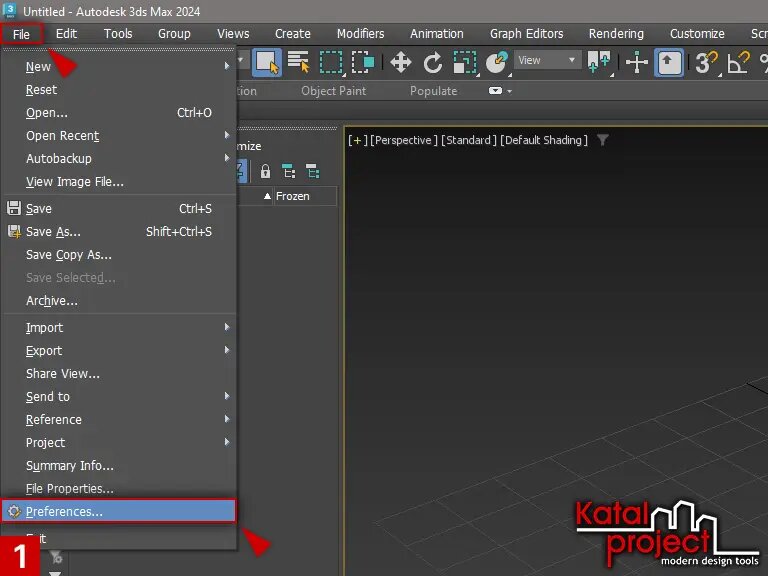This screenshot has height=576, width=768.
Task: Click the [Perspective] viewport label
Action: coord(404,140)
